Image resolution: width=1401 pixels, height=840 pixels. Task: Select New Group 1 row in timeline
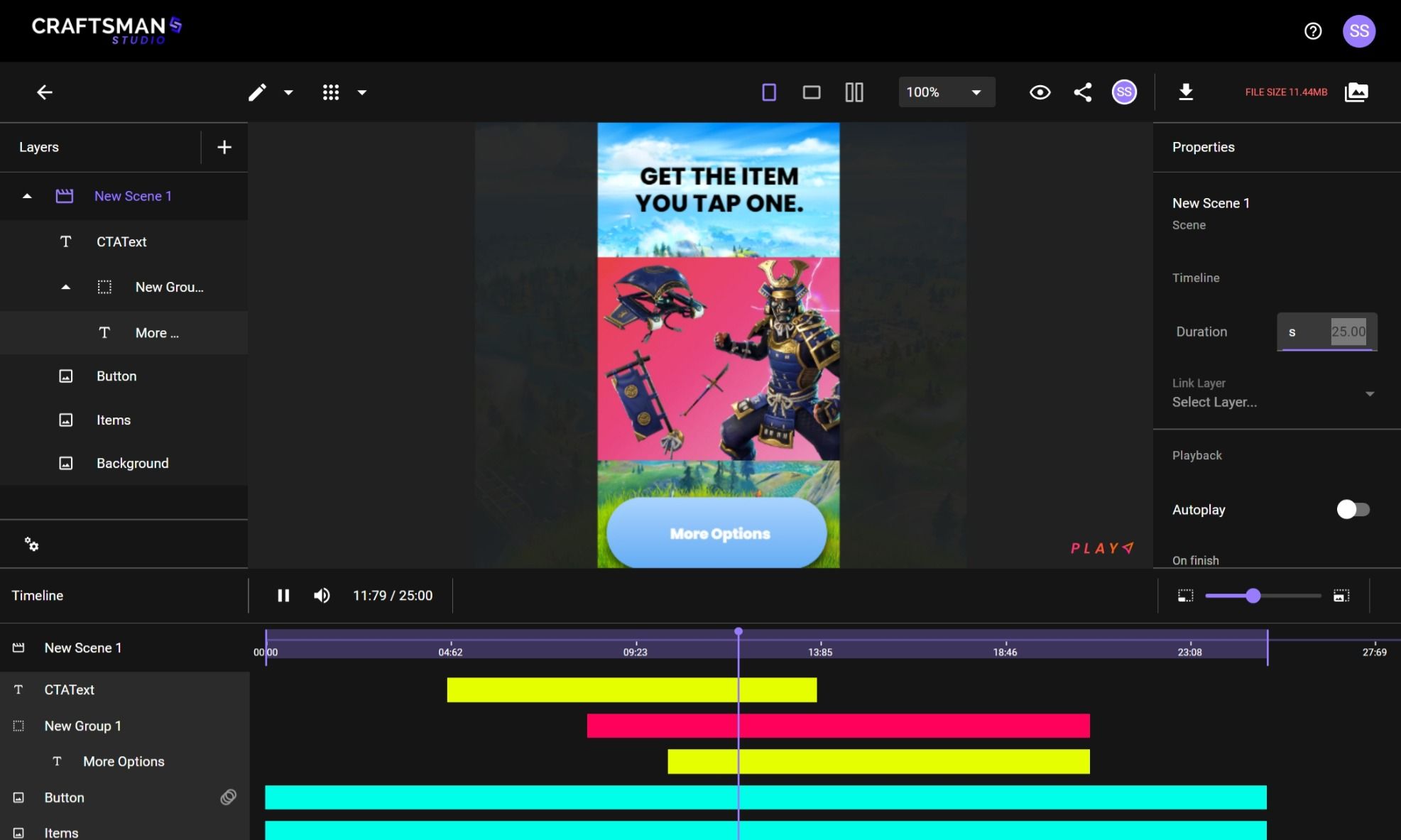[124, 726]
